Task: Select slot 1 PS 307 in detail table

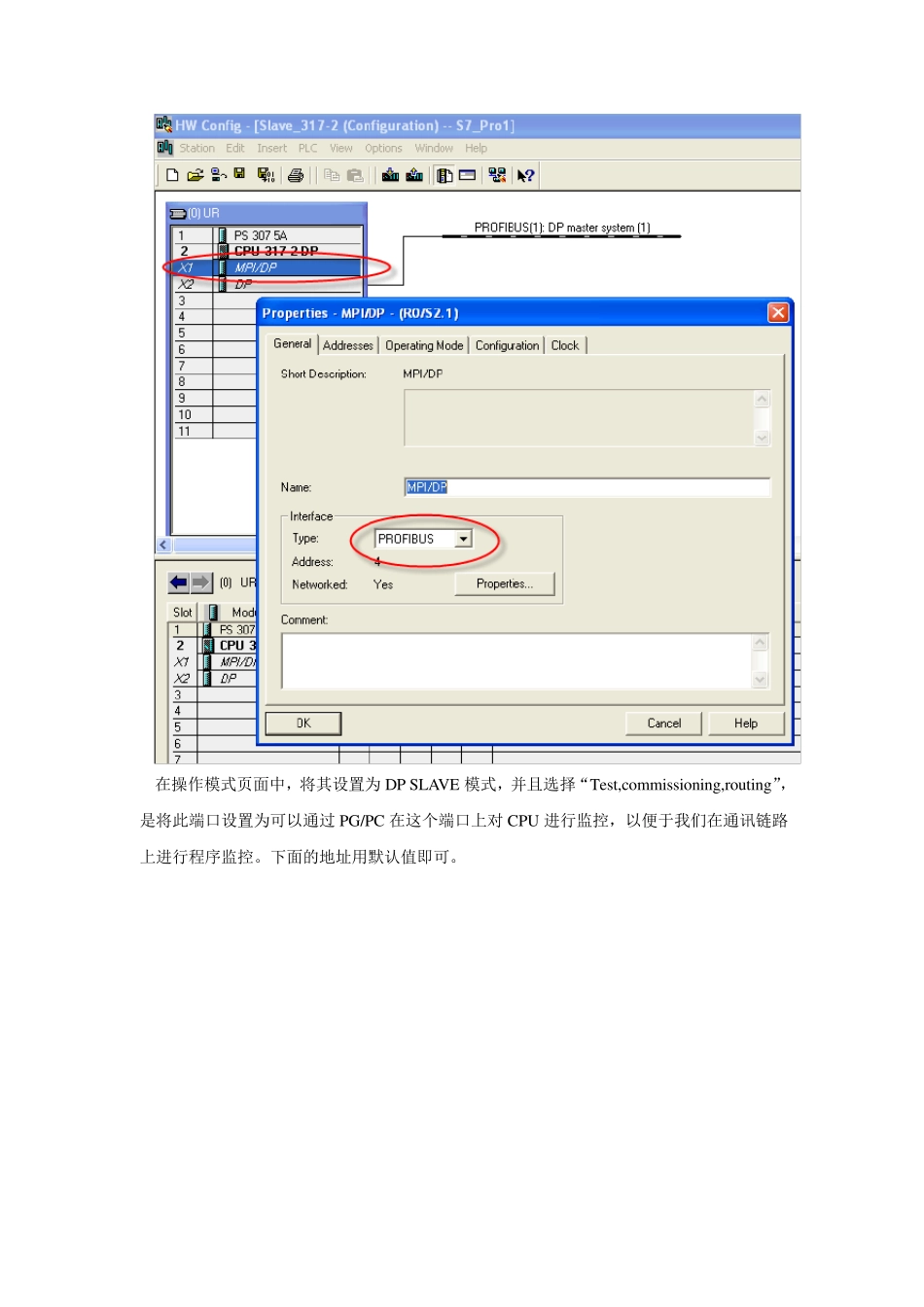Action: (213, 630)
